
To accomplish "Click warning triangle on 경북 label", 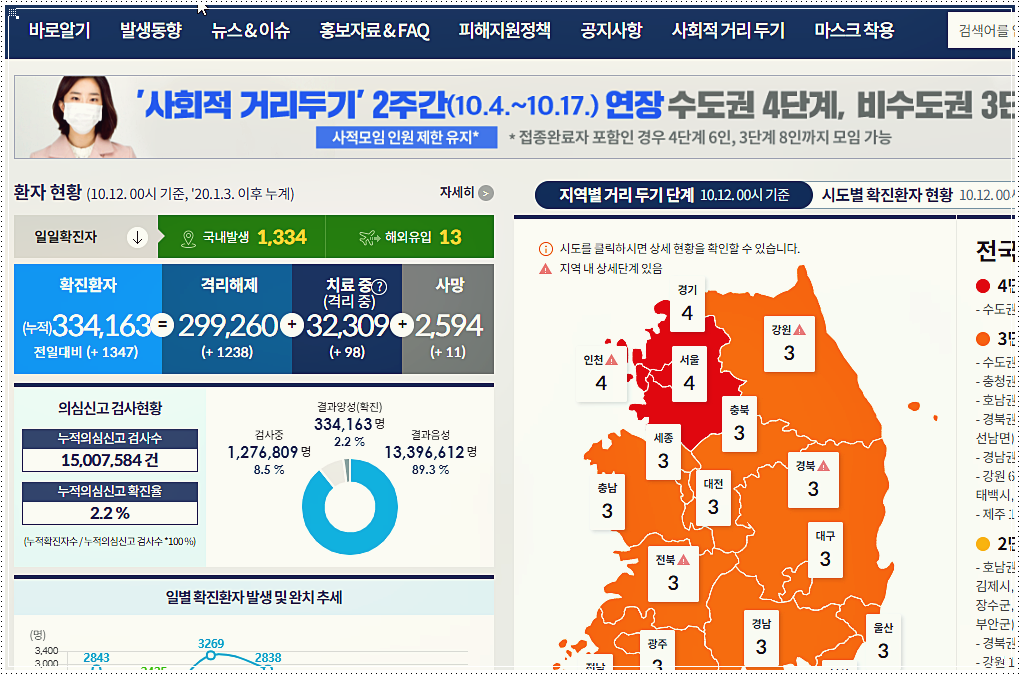I will click(824, 466).
